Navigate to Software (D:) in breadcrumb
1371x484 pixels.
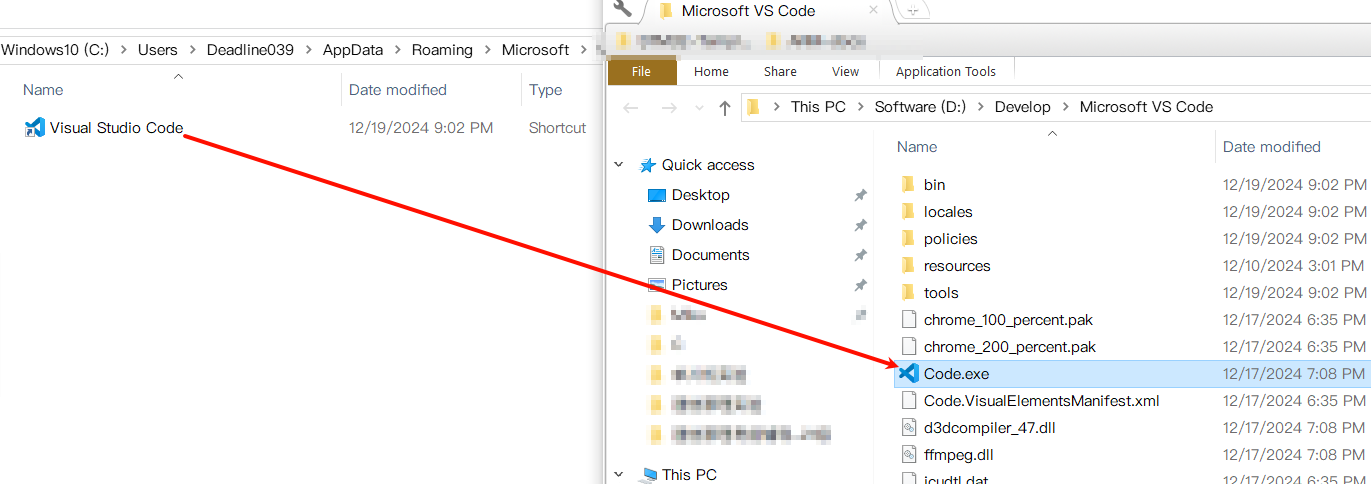(x=920, y=107)
